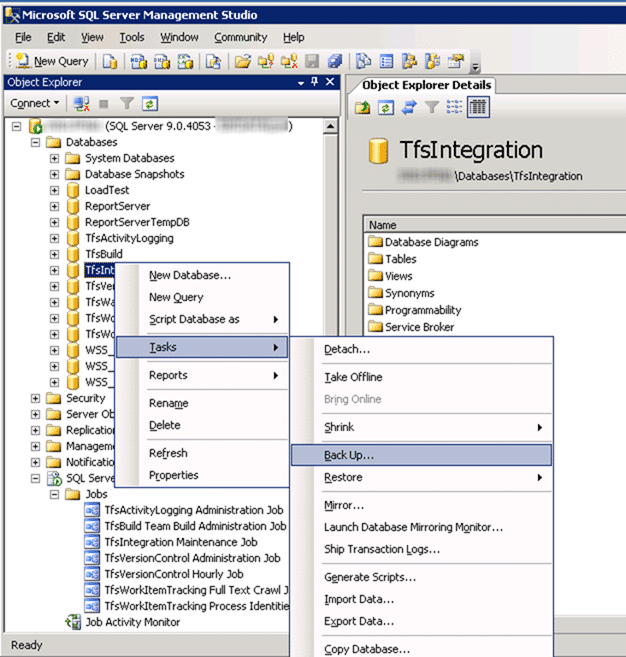Screen dimensions: 626x657
Task: Click the Filter icon in Details toolbar
Action: (432, 107)
